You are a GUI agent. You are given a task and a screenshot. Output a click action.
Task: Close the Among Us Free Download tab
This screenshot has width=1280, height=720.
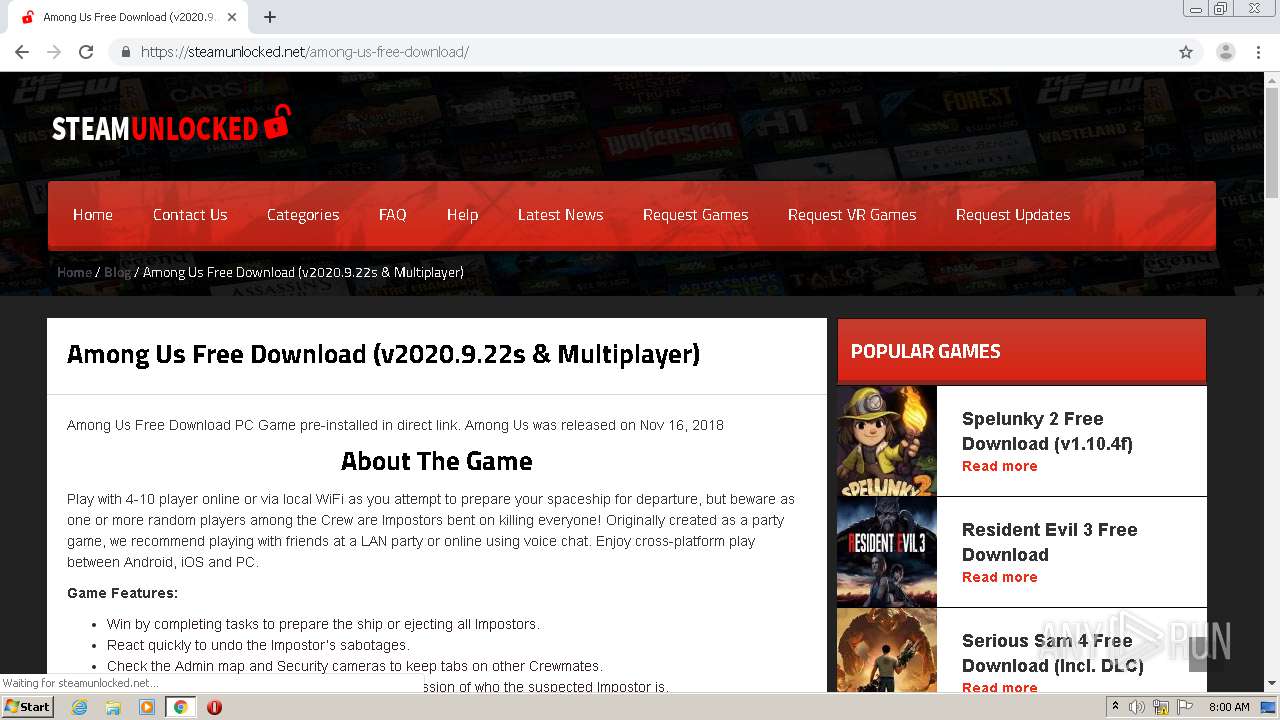coord(233,17)
